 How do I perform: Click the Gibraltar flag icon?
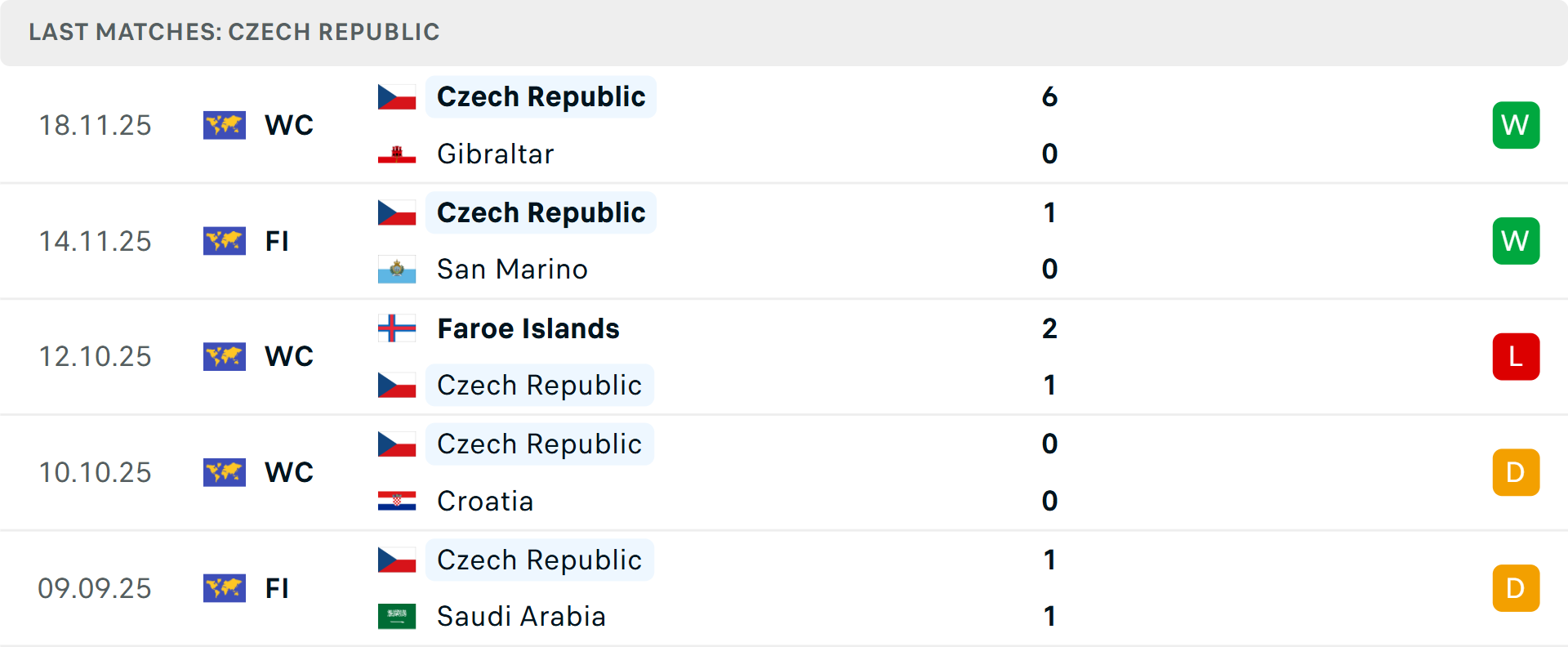[397, 154]
